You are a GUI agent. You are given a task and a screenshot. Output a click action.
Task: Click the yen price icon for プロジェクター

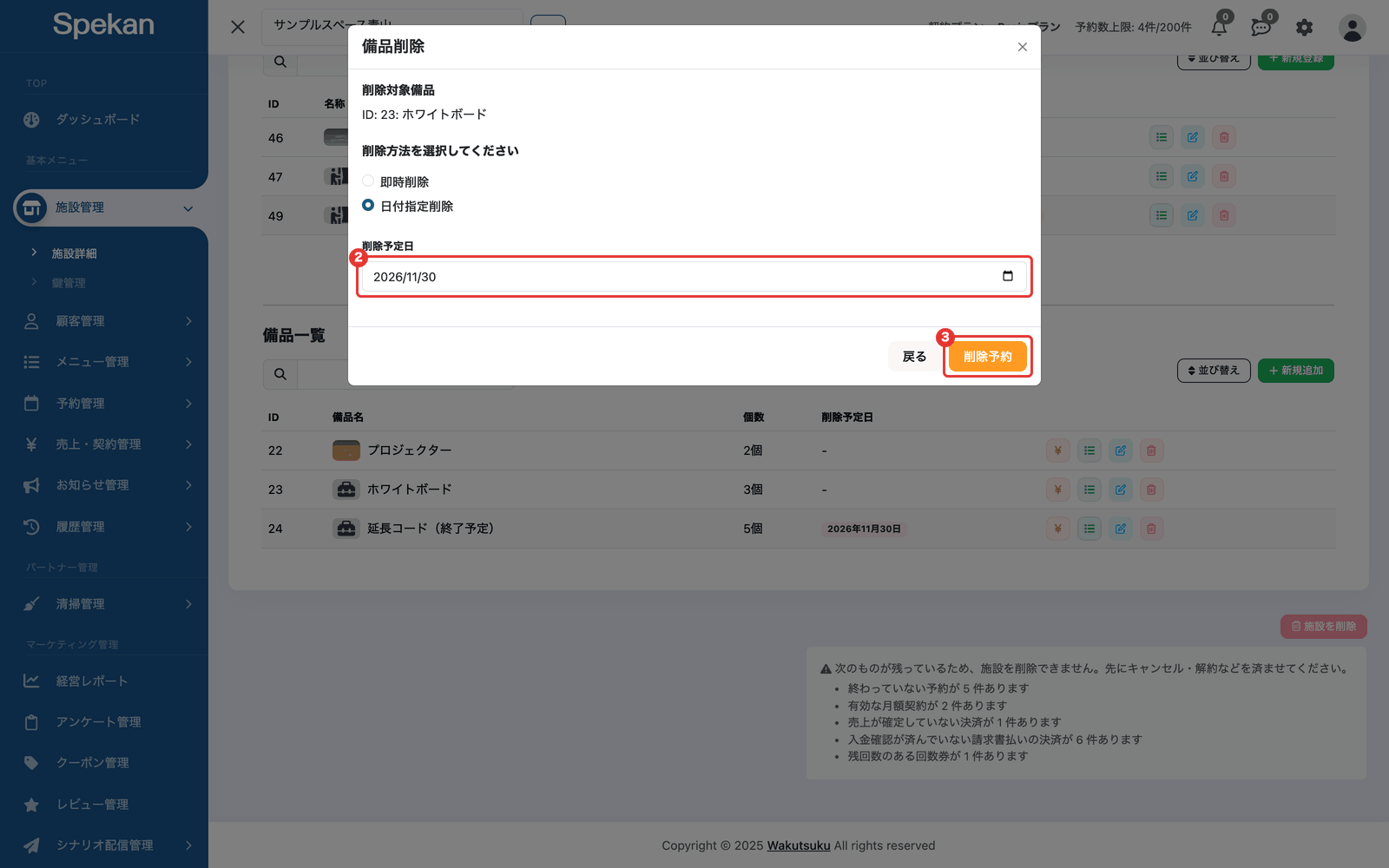point(1058,450)
